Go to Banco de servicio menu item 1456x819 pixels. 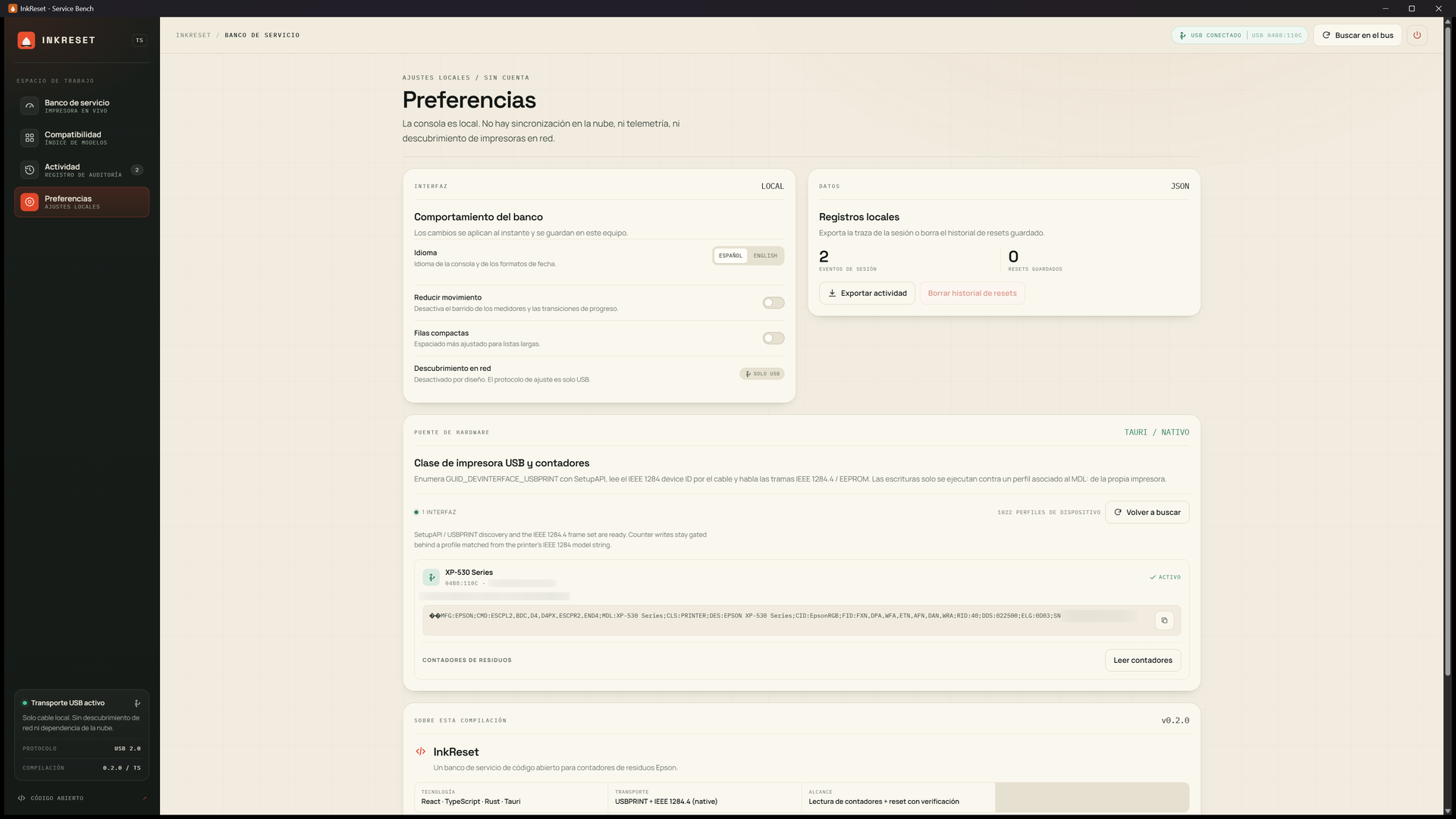[x=82, y=106]
